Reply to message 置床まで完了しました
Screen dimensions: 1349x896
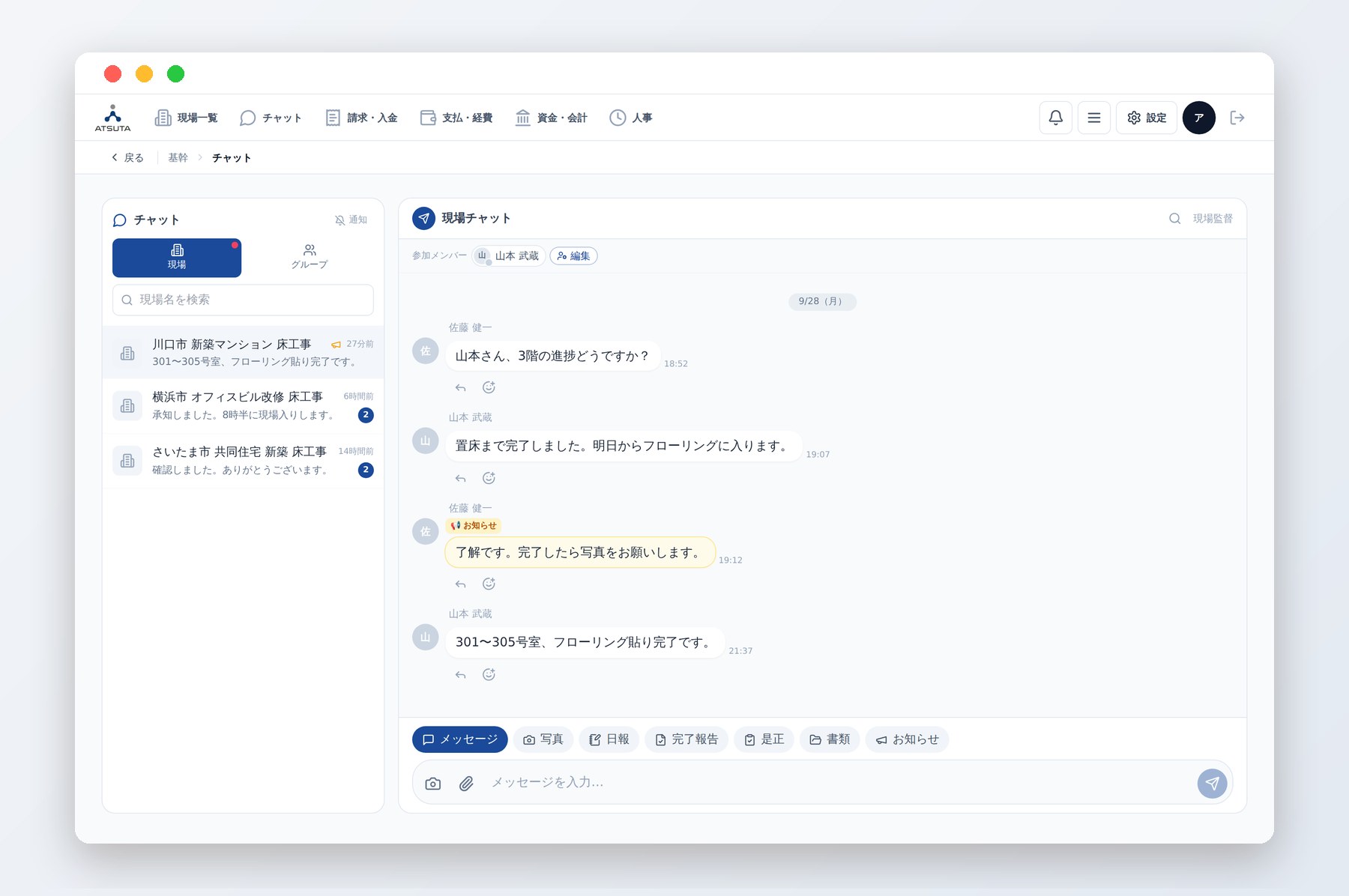pos(460,478)
